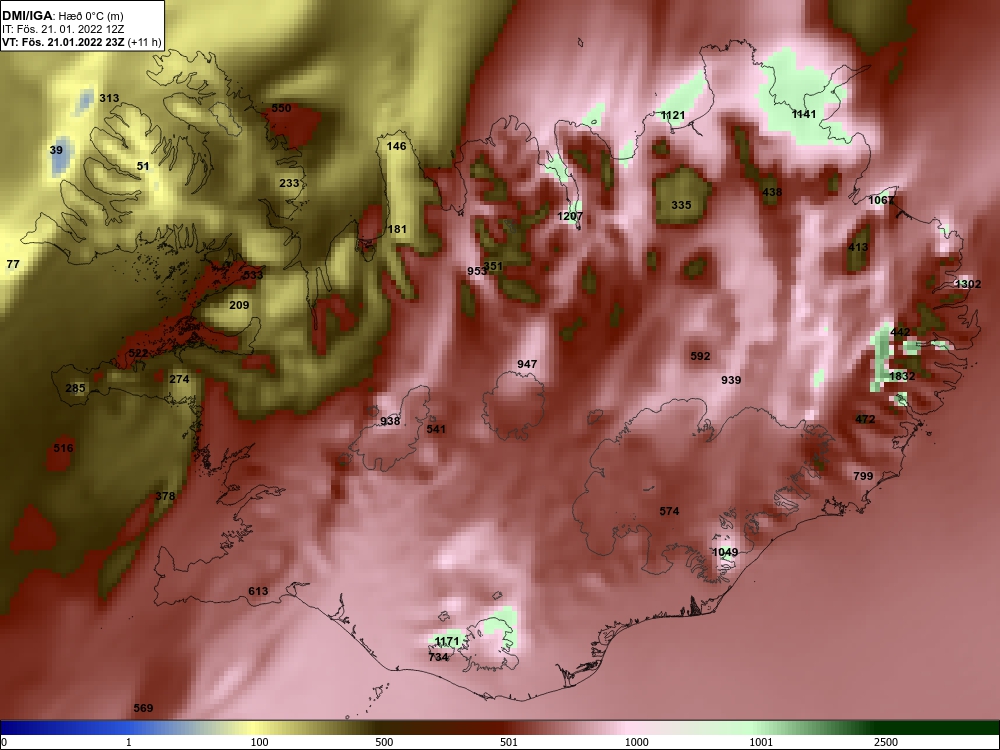1000x750 pixels.
Task: Select the map value 1049
Action: pyautogui.click(x=725, y=552)
